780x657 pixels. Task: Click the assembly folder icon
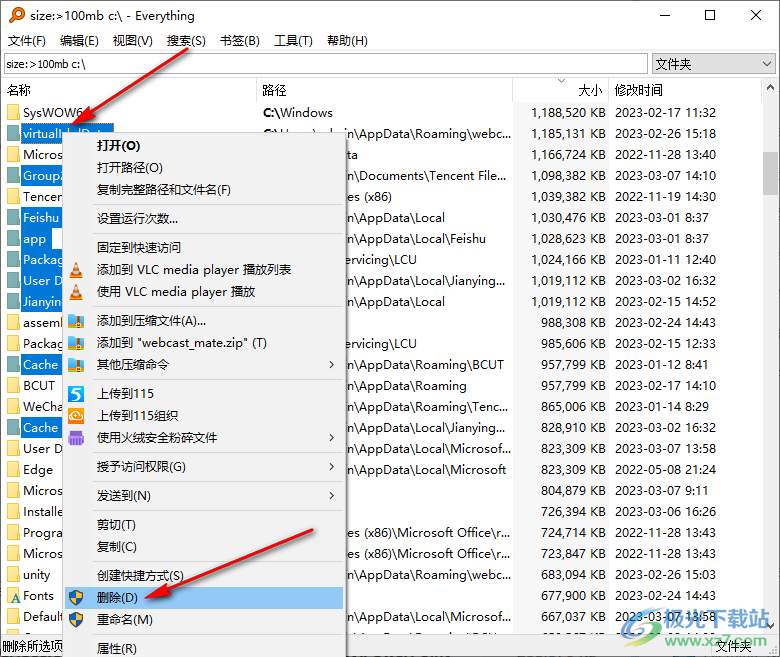13,322
